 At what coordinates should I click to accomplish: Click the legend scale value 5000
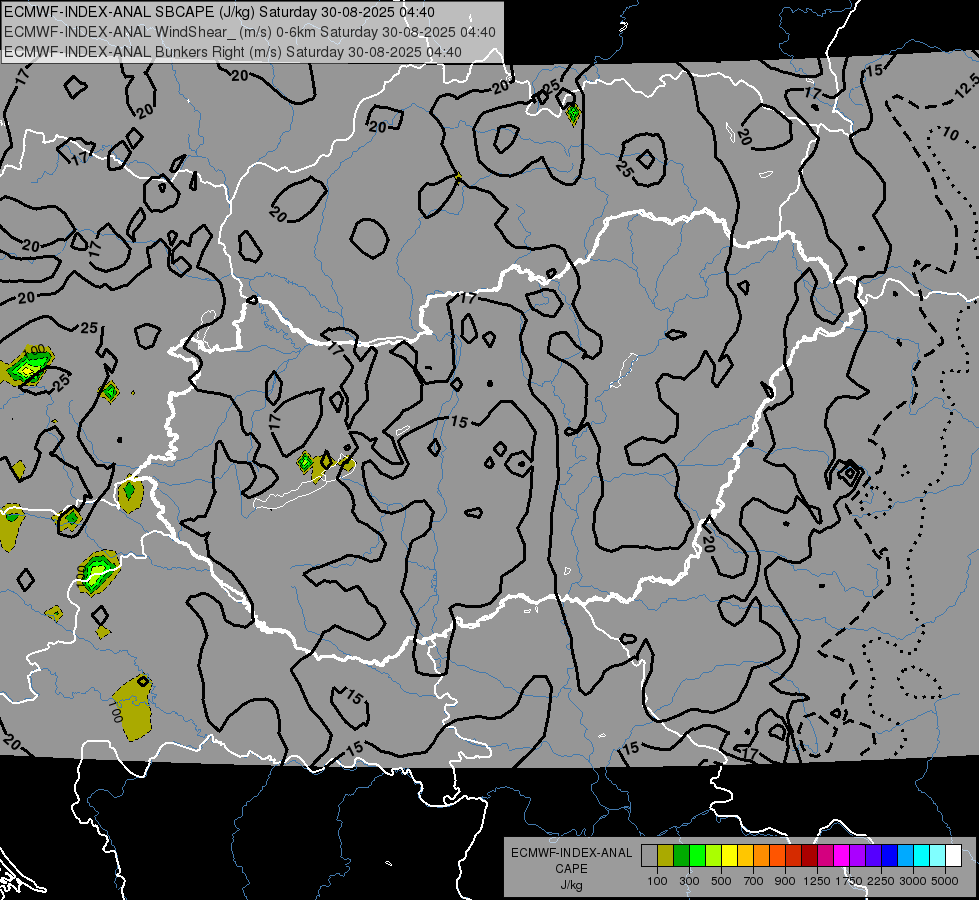coord(945,881)
